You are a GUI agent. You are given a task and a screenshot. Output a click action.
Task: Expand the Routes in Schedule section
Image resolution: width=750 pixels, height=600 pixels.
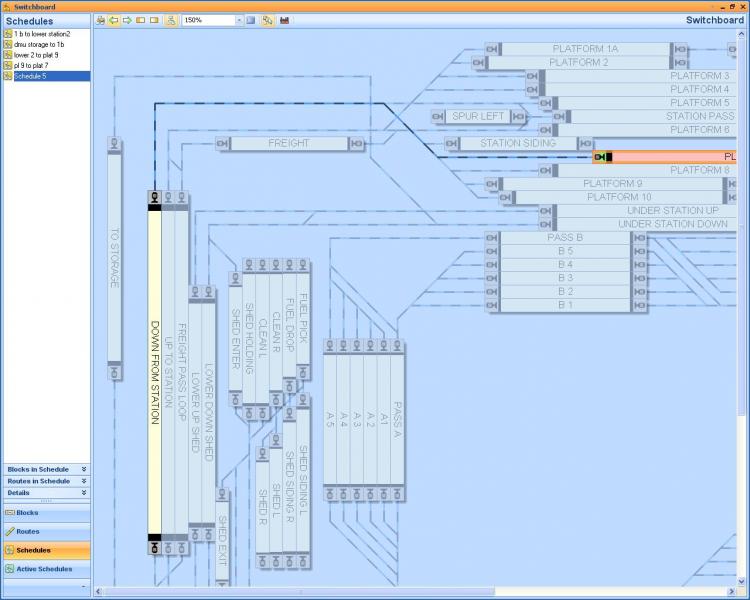pos(84,481)
